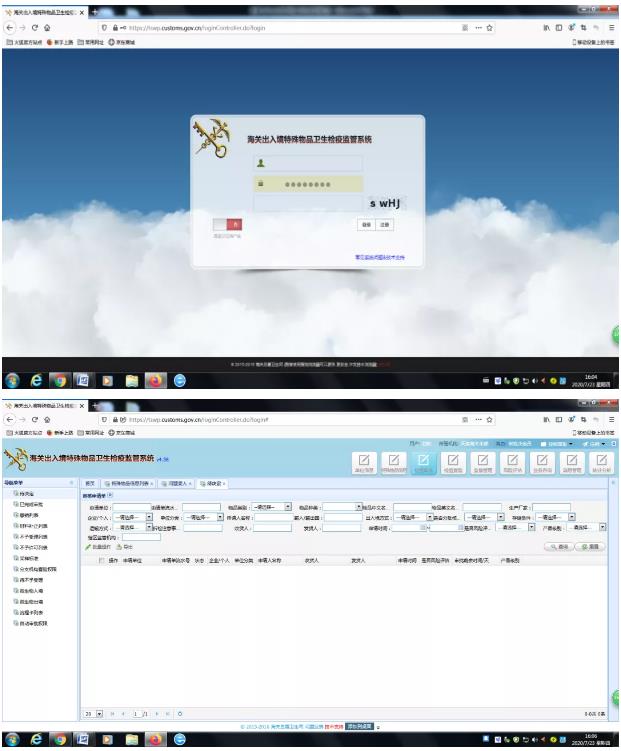
Task: Switch to the 首页 home tab
Action: (x=90, y=483)
